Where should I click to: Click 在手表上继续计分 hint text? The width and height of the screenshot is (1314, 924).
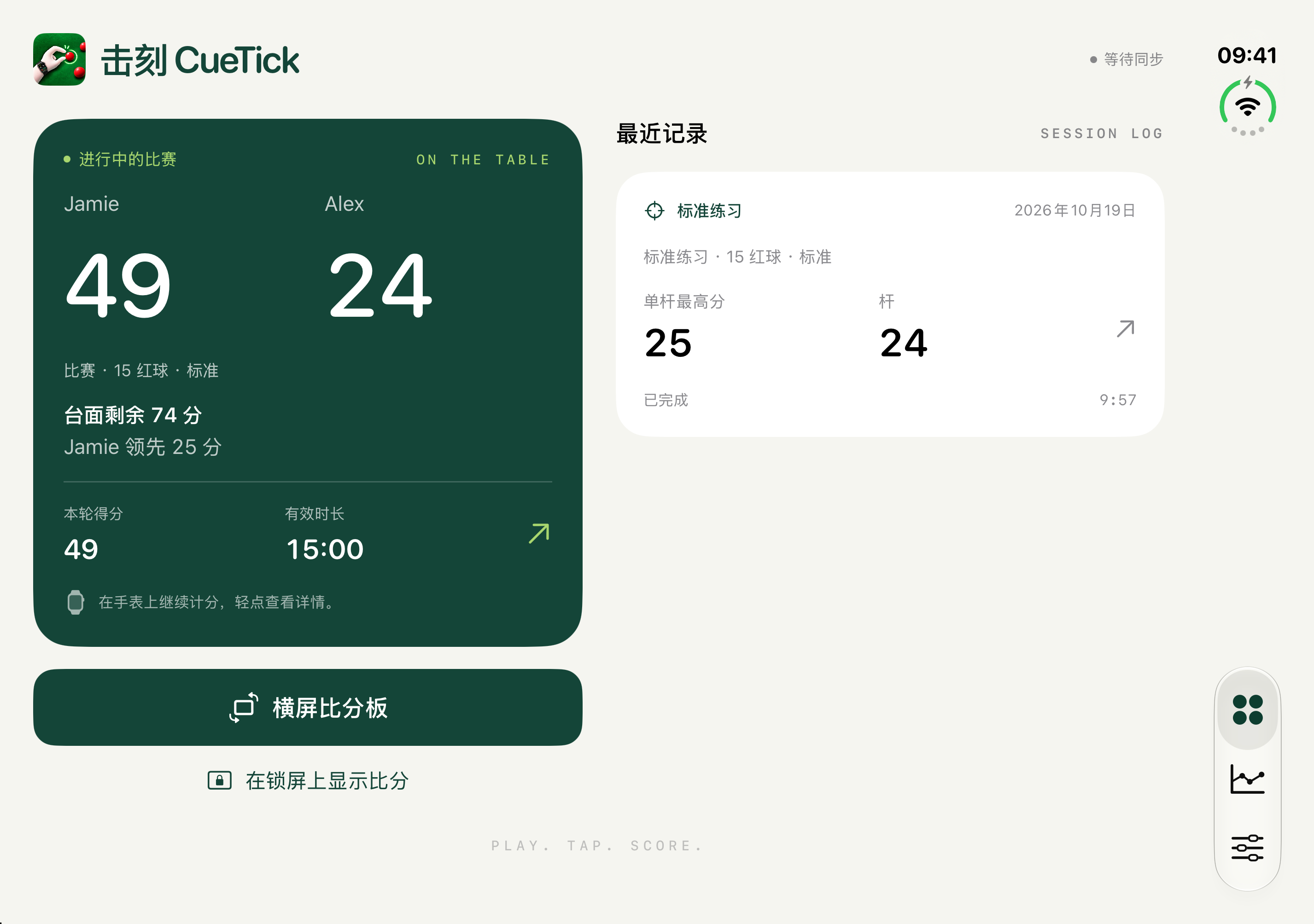point(217,602)
